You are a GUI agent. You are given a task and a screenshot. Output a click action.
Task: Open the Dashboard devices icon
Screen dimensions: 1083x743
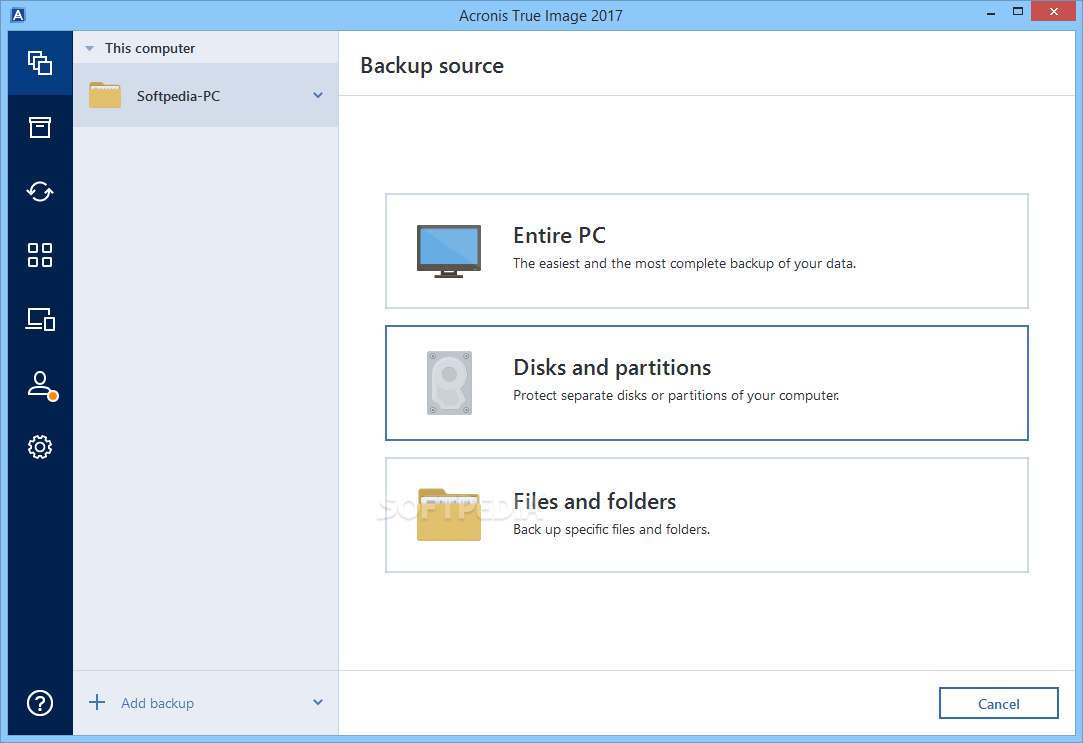coord(40,319)
